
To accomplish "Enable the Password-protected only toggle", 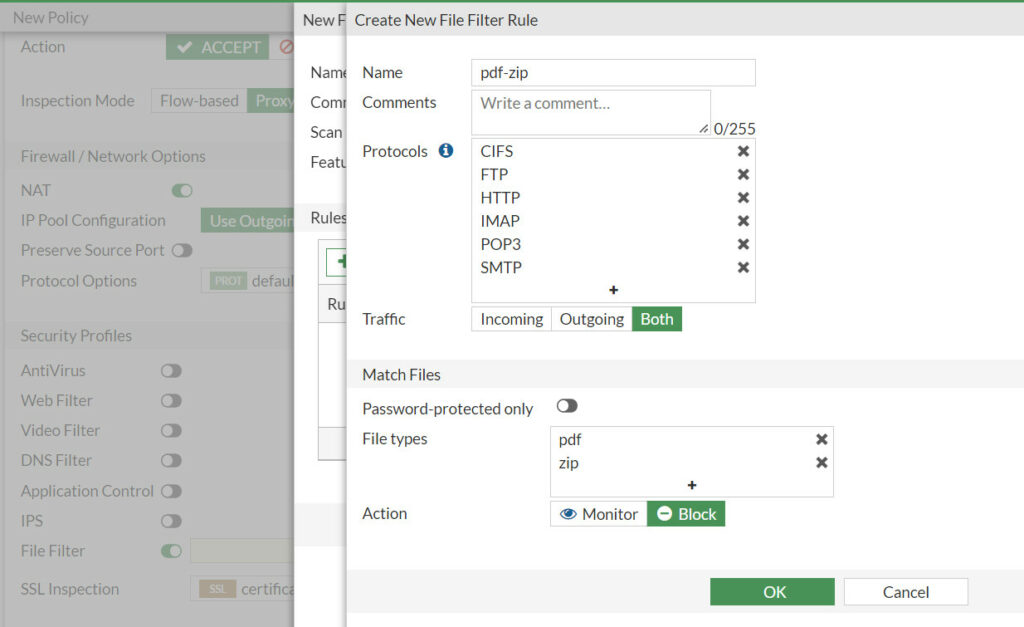I will tap(567, 406).
